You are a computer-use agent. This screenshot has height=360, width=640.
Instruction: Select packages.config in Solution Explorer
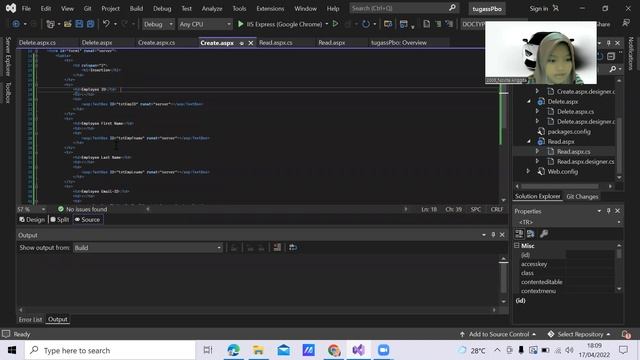pos(569,131)
